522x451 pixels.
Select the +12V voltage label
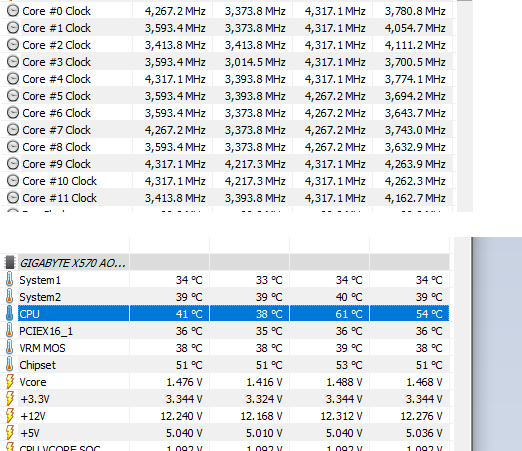tap(33, 416)
